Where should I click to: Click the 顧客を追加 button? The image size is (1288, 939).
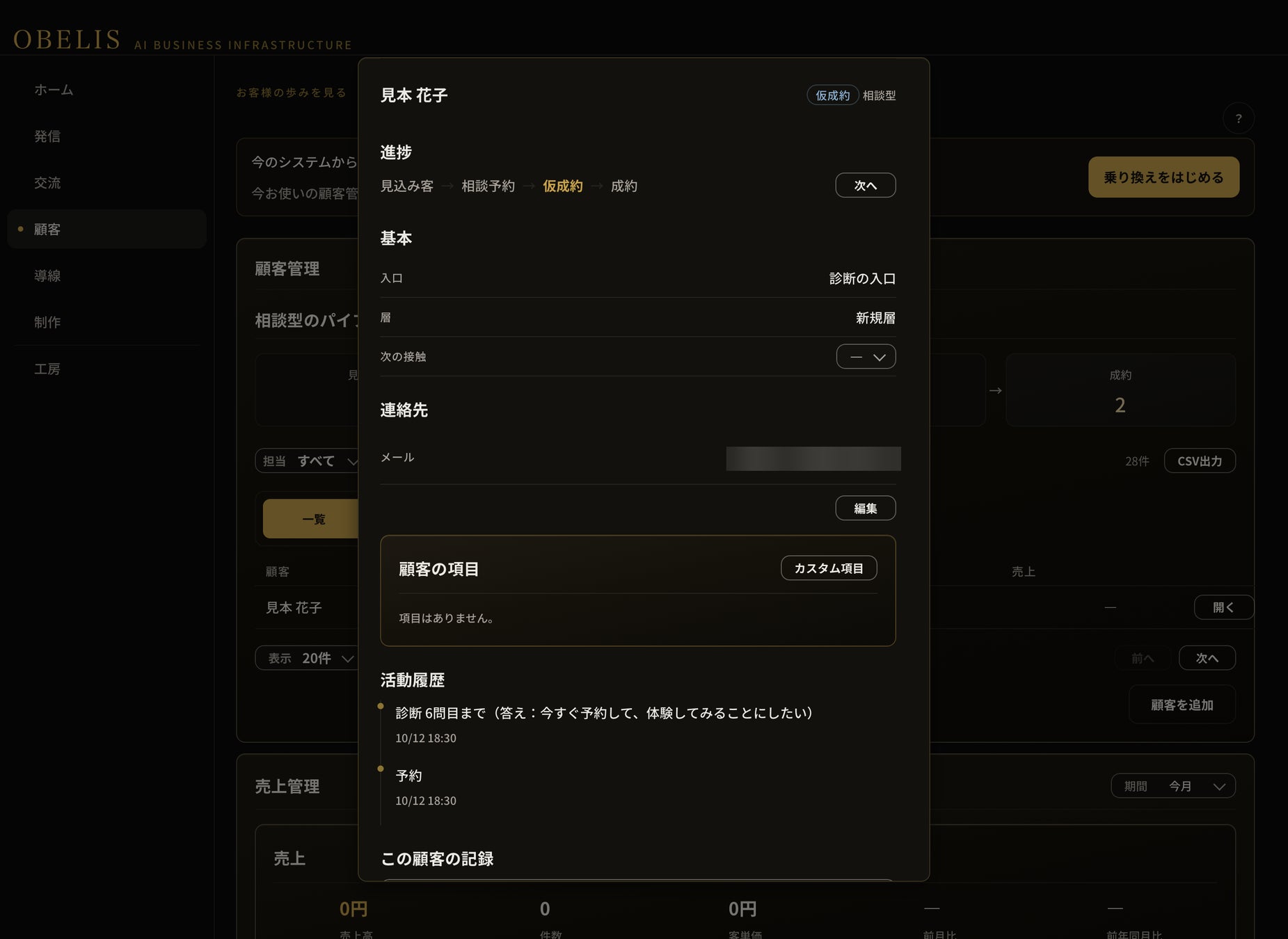click(1182, 705)
